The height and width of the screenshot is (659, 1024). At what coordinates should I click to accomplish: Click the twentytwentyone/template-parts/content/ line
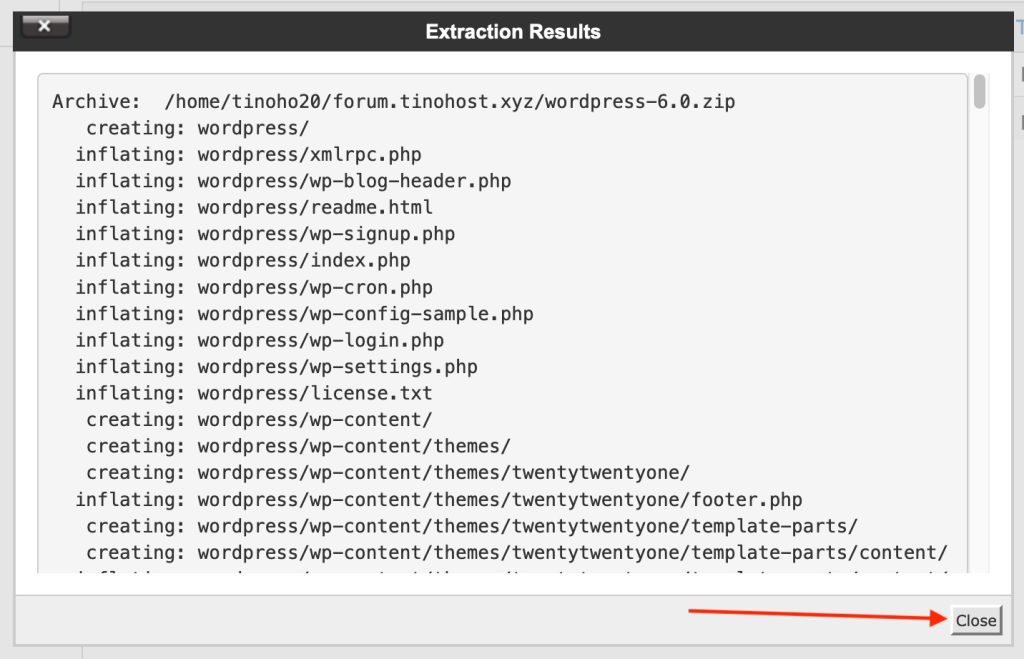click(x=517, y=553)
